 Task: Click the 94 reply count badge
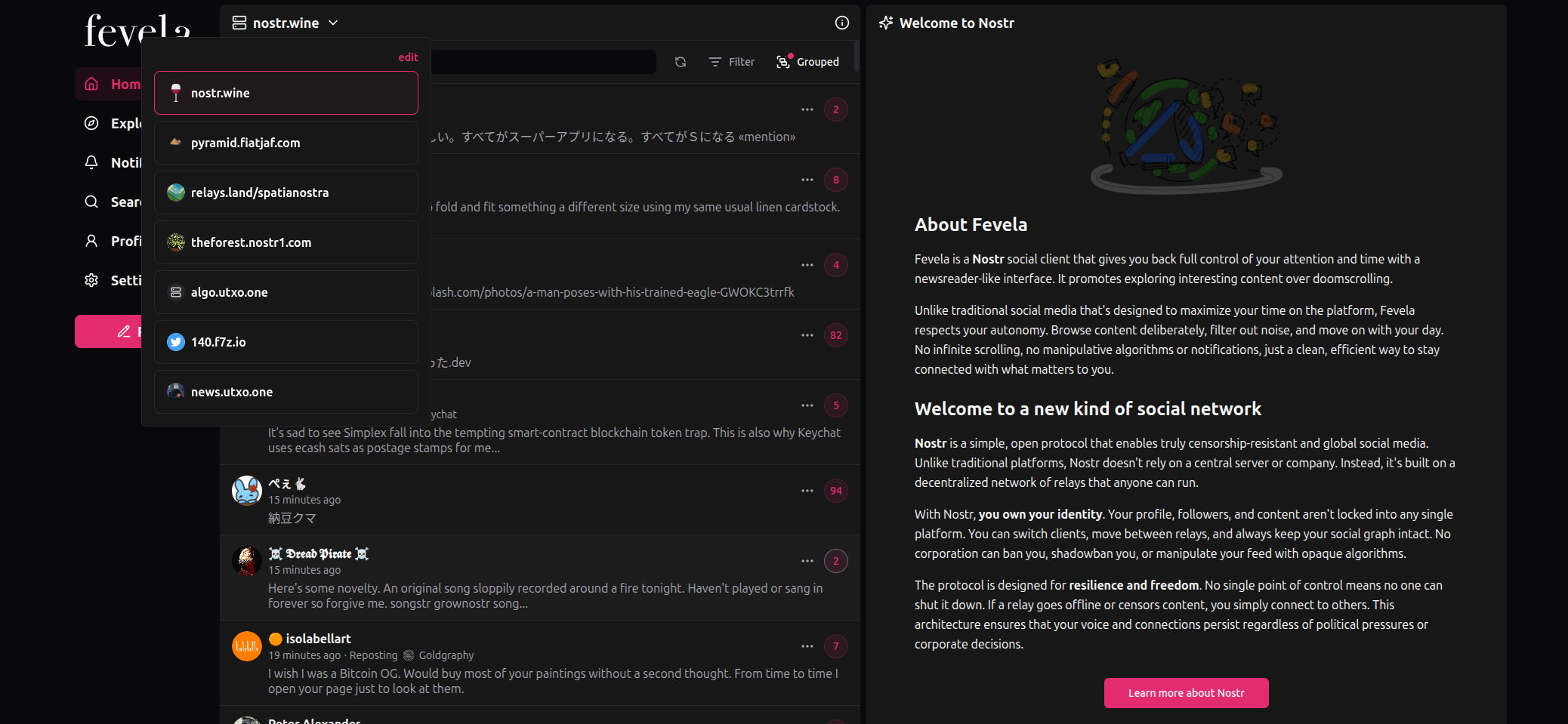[835, 491]
